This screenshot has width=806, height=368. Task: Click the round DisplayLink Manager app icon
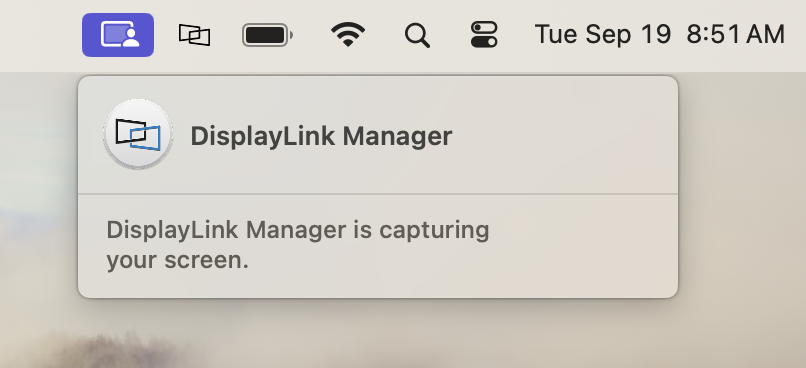pyautogui.click(x=138, y=135)
